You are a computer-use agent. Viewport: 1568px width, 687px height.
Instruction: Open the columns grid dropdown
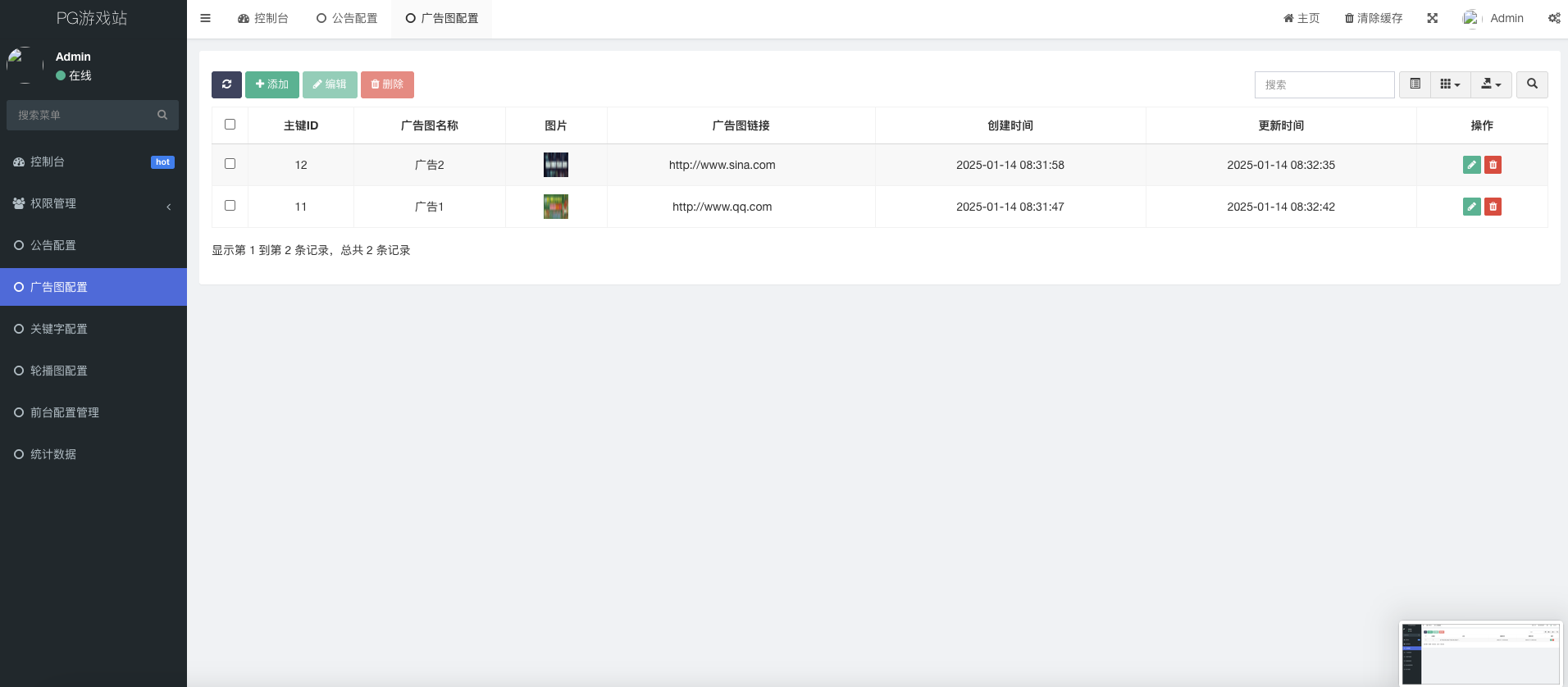coord(1450,84)
